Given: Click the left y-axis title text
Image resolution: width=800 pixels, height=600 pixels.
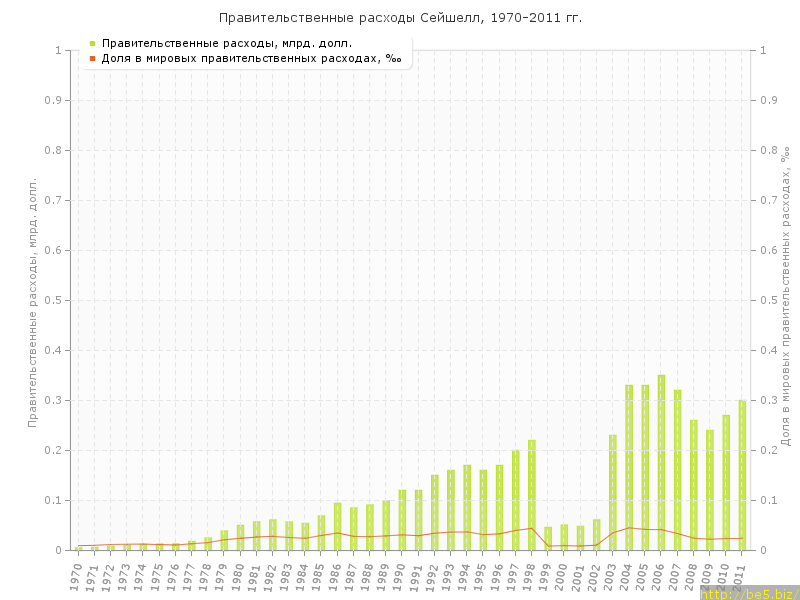Looking at the screenshot, I should click(x=32, y=300).
